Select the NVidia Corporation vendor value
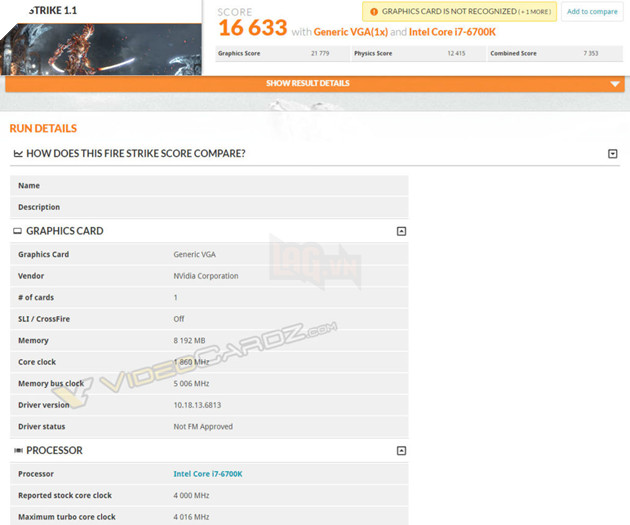The width and height of the screenshot is (630, 525). click(x=206, y=276)
